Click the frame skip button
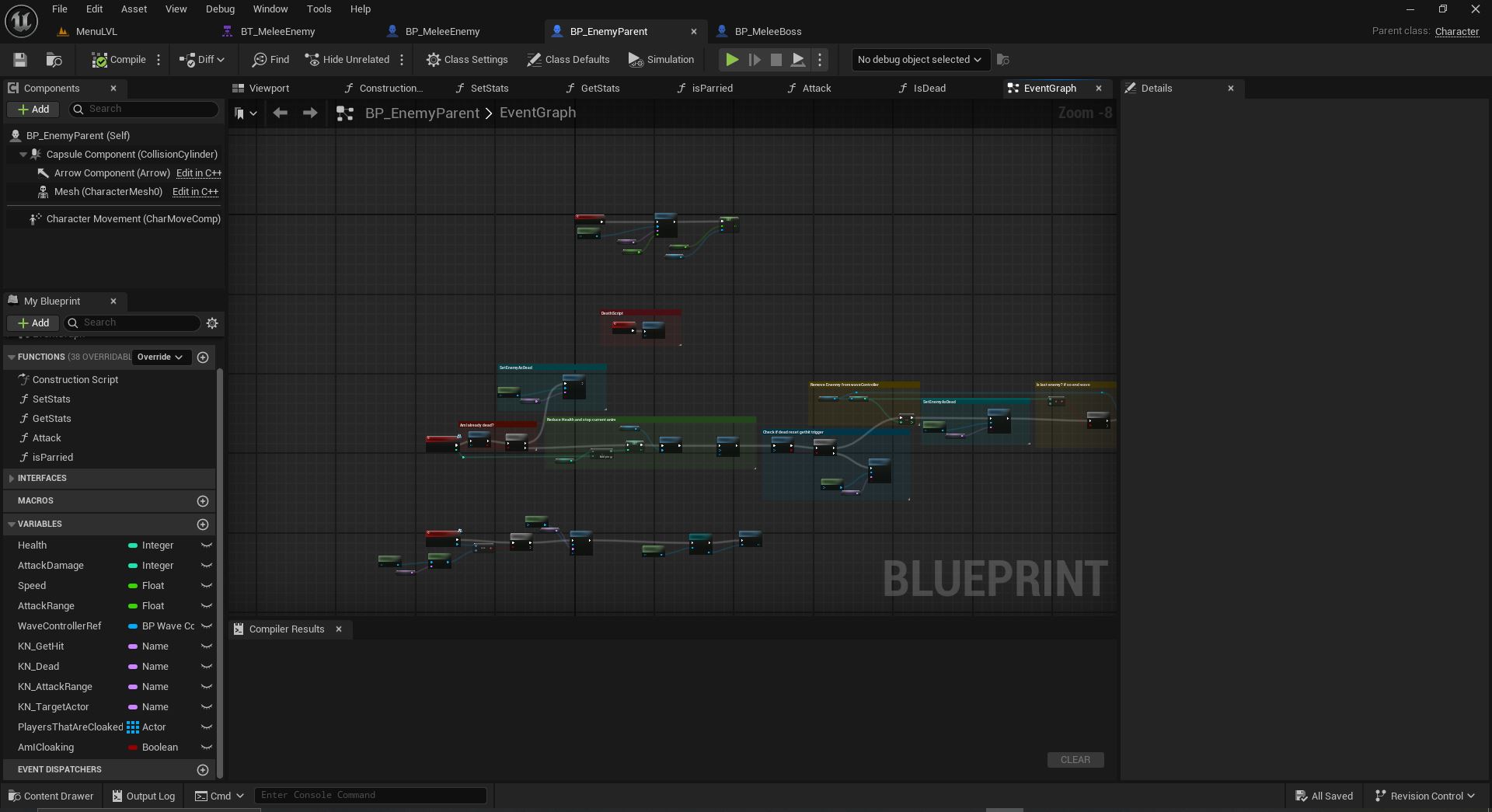The image size is (1492, 812). pos(754,60)
